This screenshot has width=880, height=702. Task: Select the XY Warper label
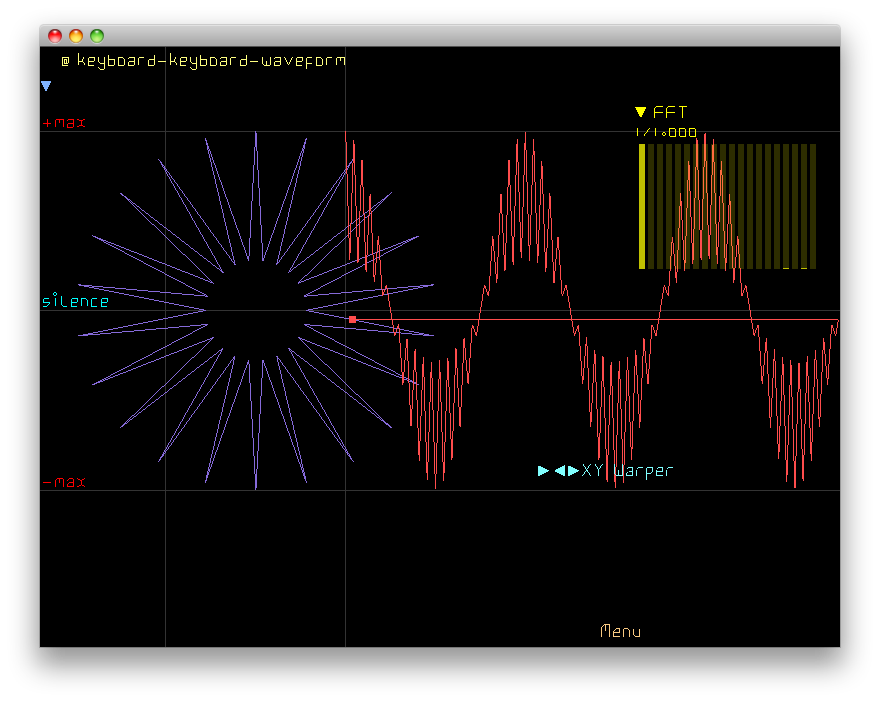[x=628, y=470]
